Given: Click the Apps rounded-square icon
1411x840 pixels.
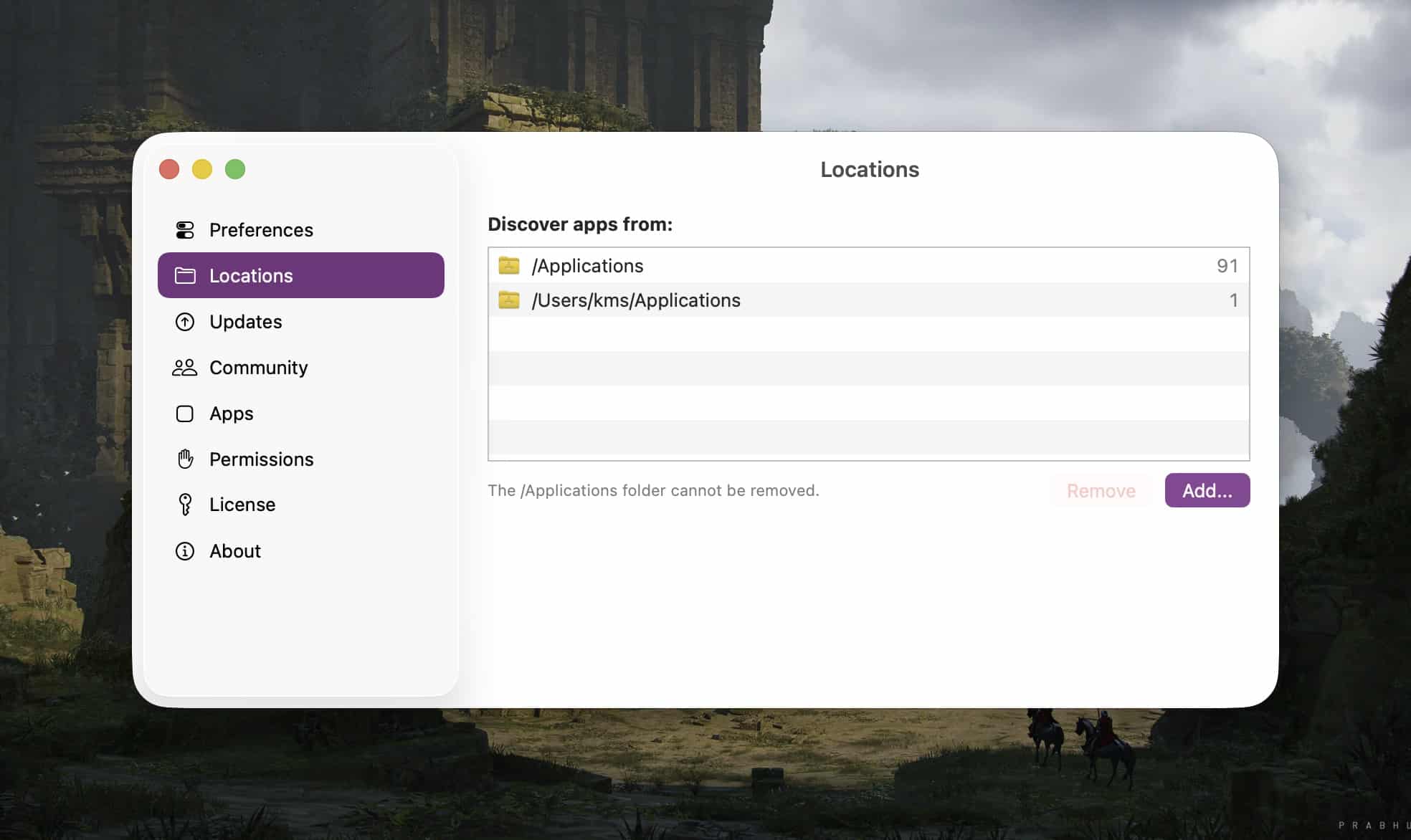Looking at the screenshot, I should (x=185, y=414).
